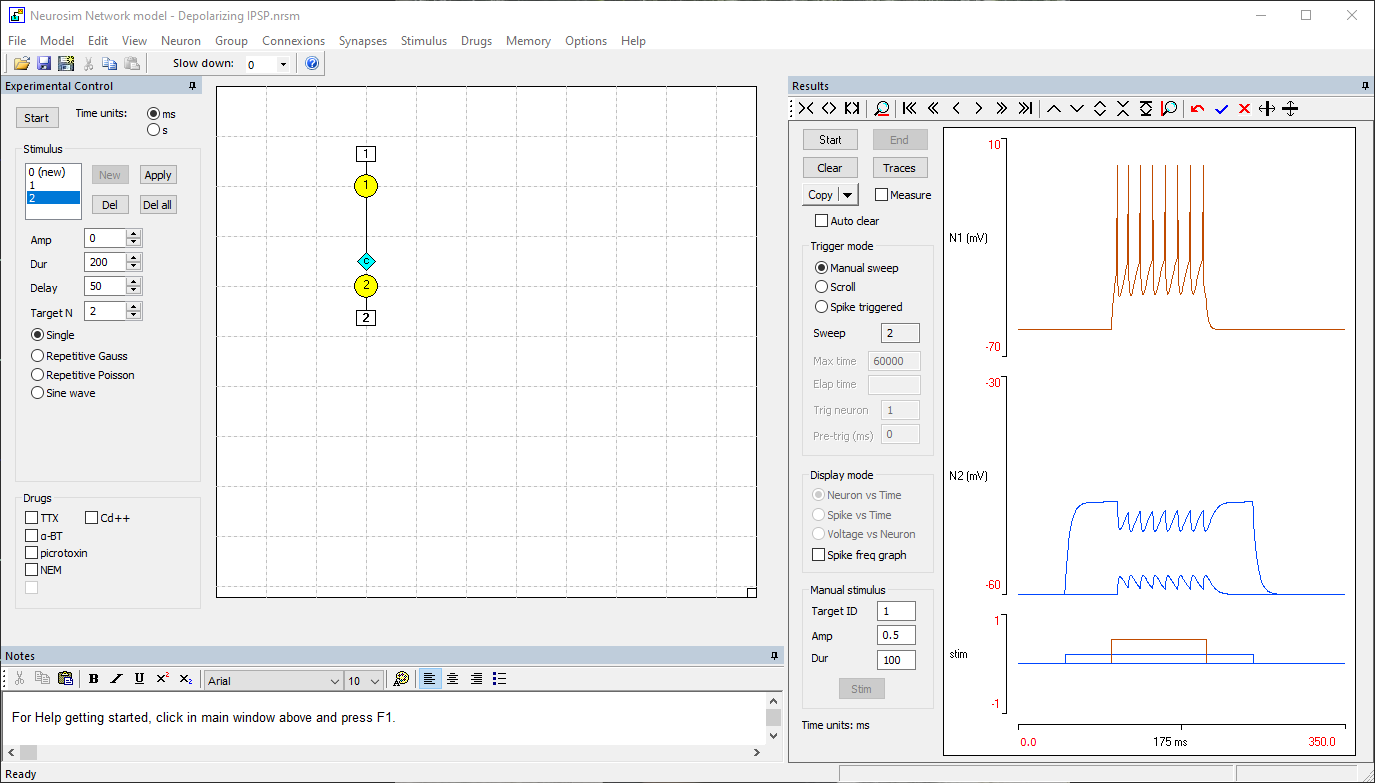Image resolution: width=1375 pixels, height=783 pixels.
Task: Select the Repetitive Poisson radio button
Action: pyautogui.click(x=38, y=375)
